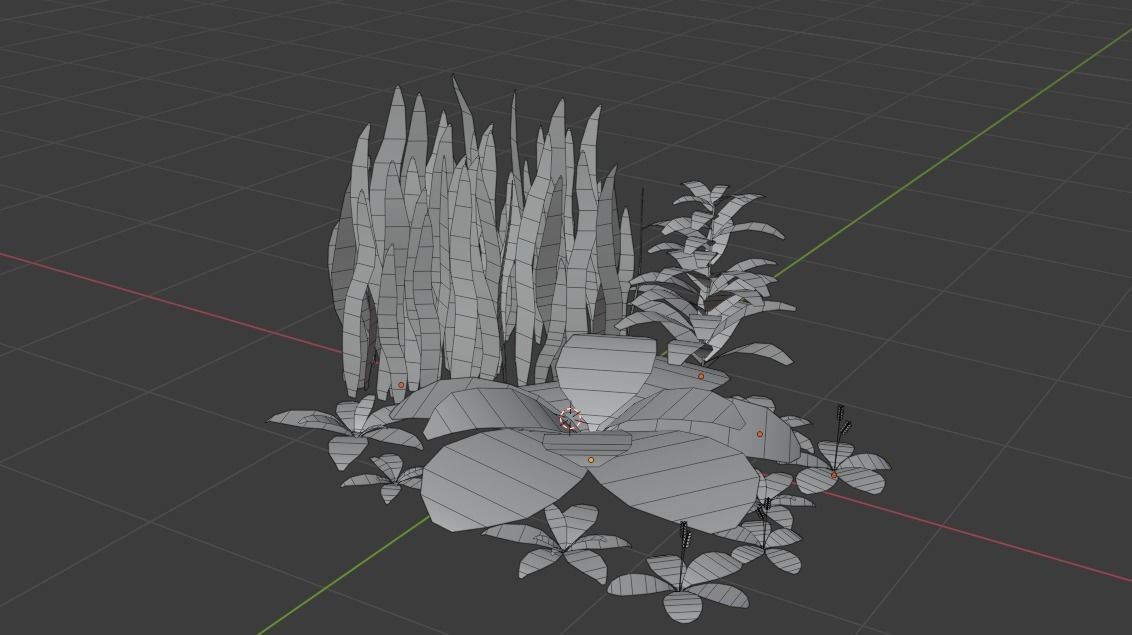Click the origin dot beneath the tall grass
Image resolution: width=1132 pixels, height=635 pixels.
(401, 385)
